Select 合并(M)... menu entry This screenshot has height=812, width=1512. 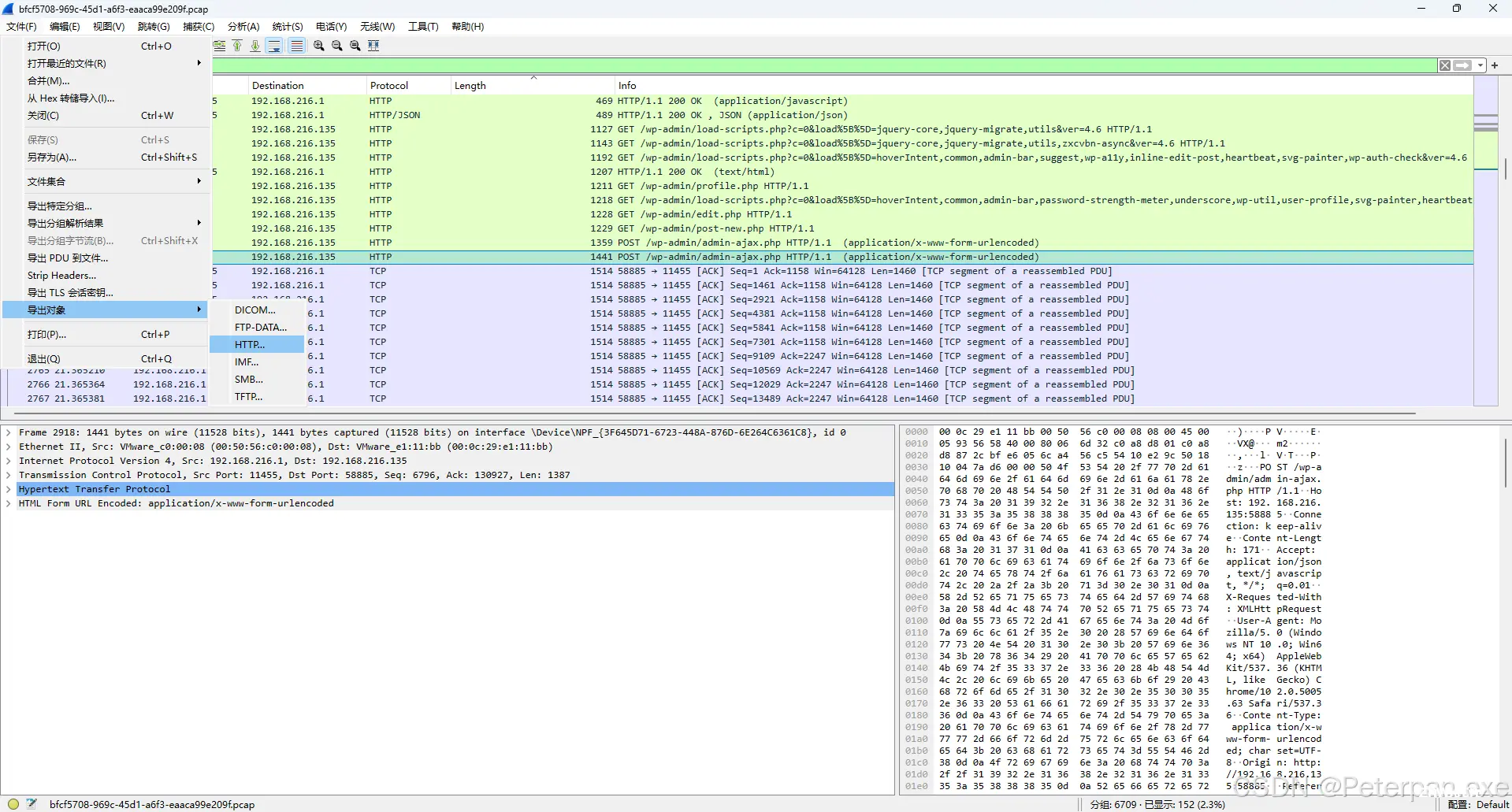click(106, 81)
